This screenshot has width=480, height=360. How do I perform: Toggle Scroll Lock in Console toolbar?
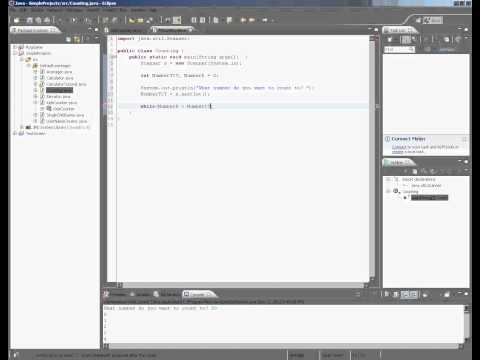396,294
